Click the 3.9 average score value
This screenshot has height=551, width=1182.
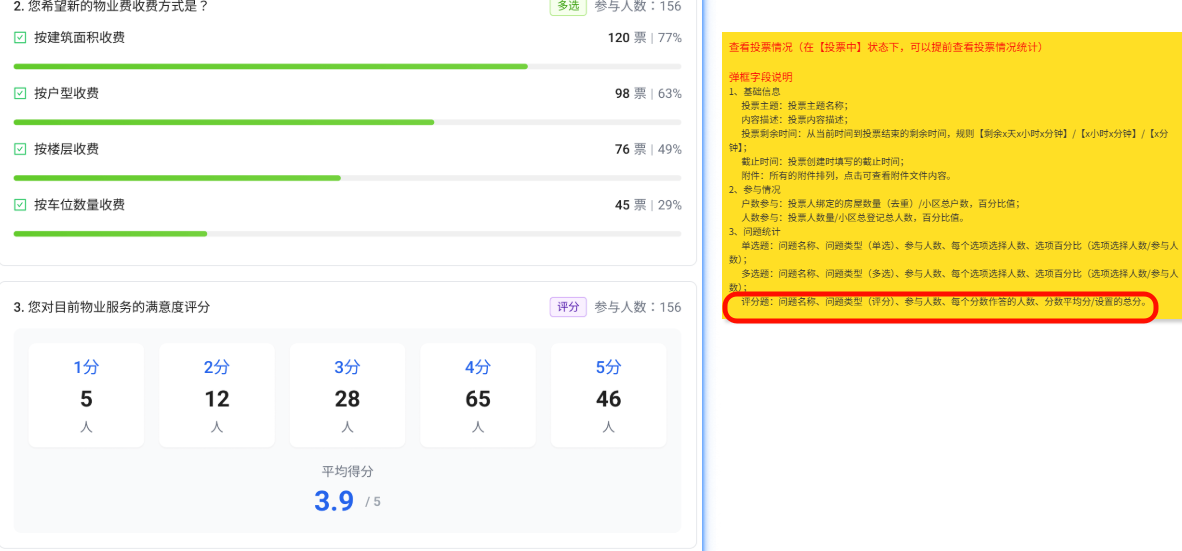tap(334, 501)
